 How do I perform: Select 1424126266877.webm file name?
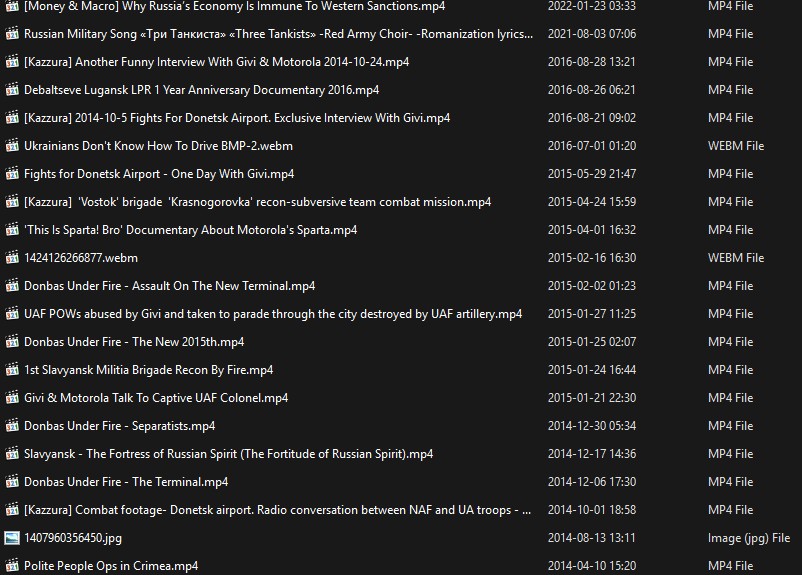(81, 258)
